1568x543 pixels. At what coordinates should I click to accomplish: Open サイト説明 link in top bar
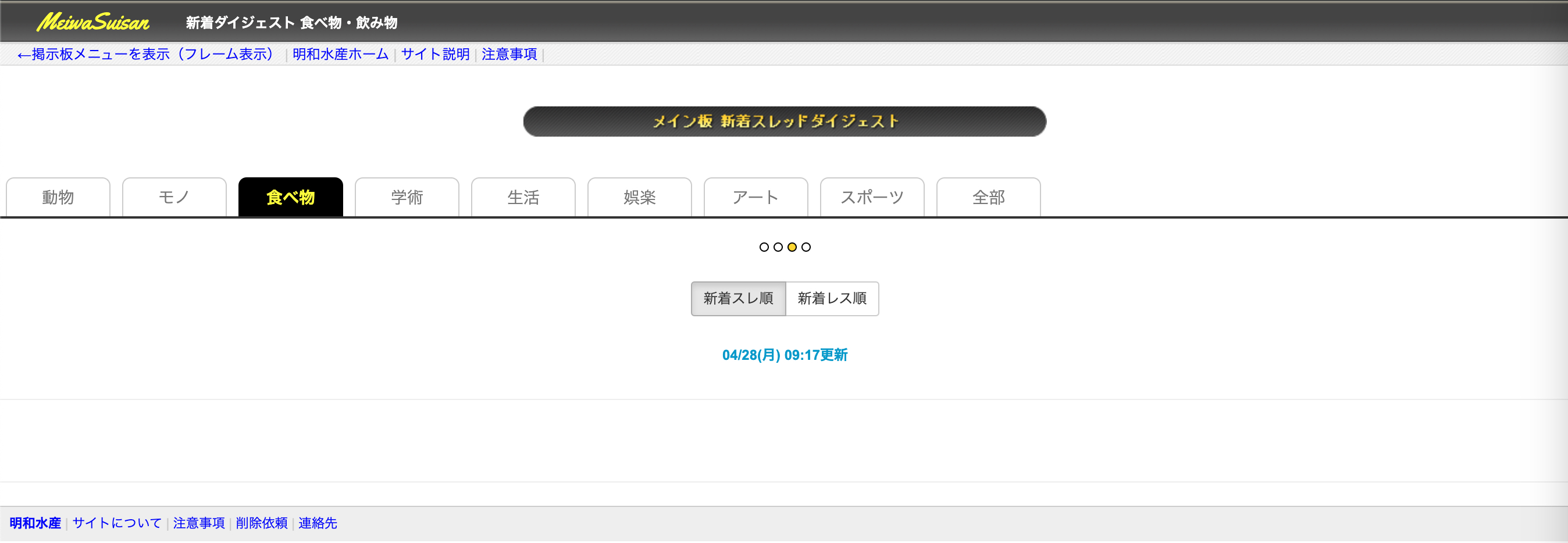pyautogui.click(x=435, y=54)
